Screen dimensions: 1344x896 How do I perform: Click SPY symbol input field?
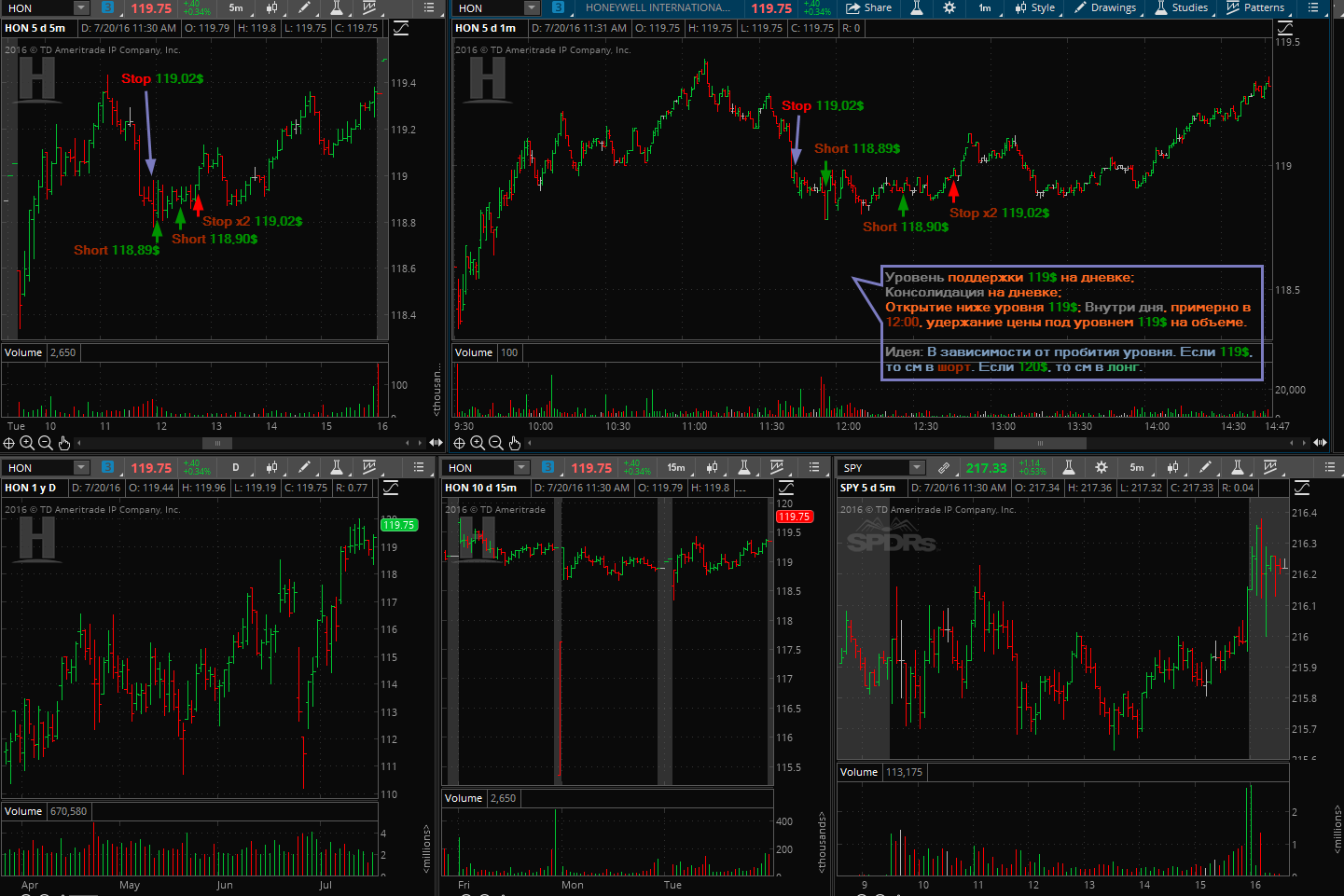(874, 467)
